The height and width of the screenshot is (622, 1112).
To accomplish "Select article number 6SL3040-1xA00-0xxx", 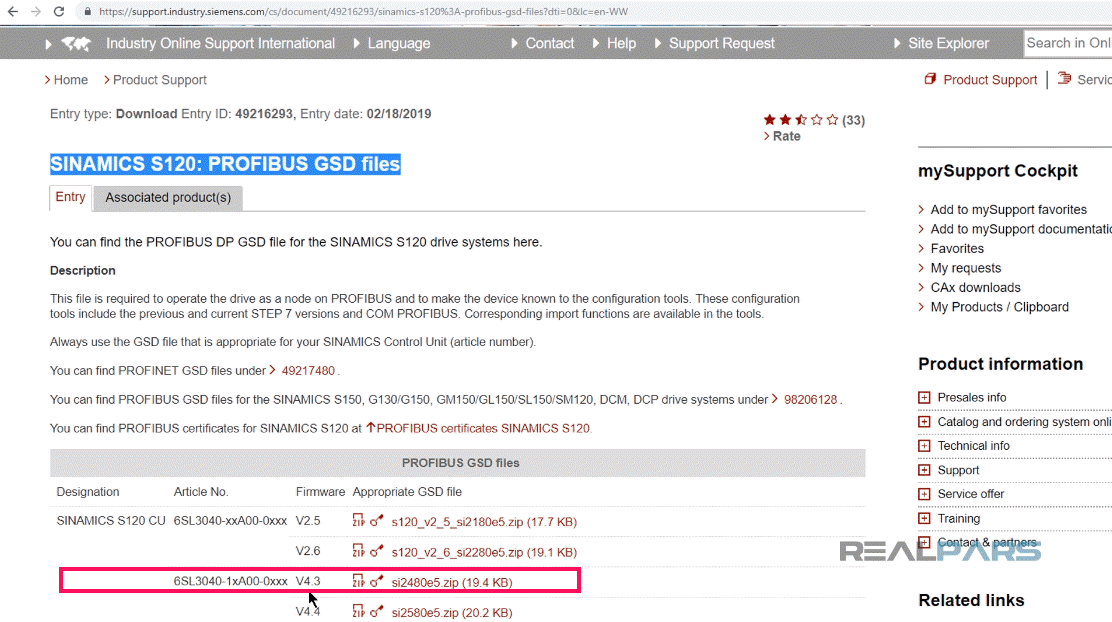I will click(230, 582).
